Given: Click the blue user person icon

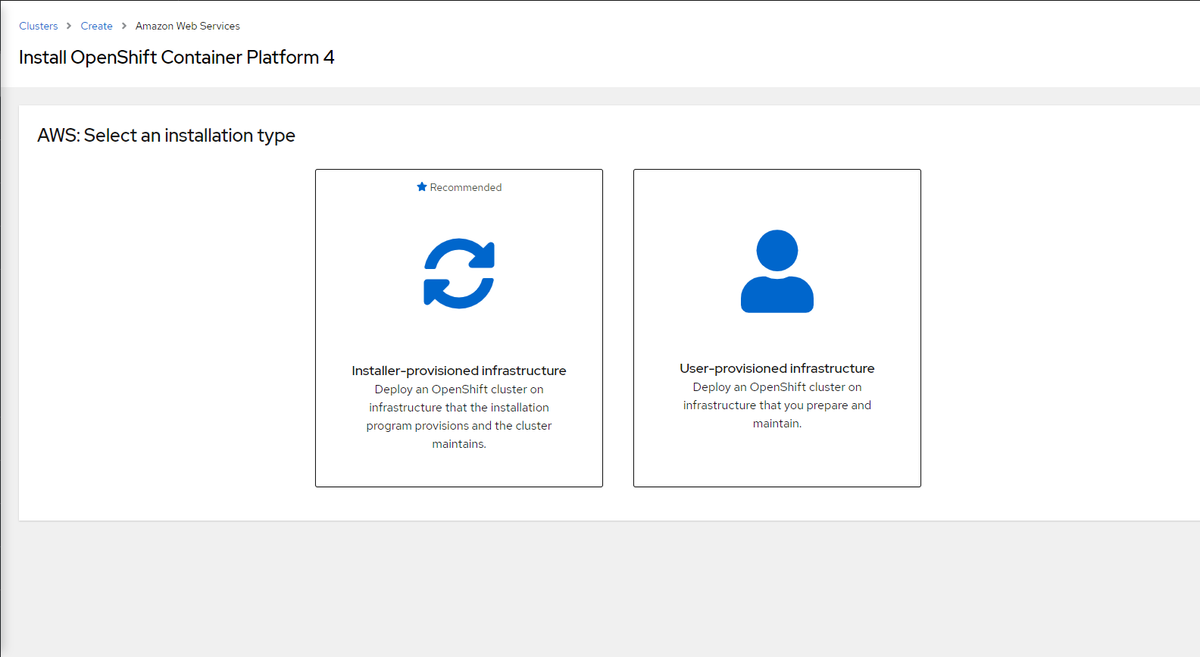Looking at the screenshot, I should click(777, 271).
